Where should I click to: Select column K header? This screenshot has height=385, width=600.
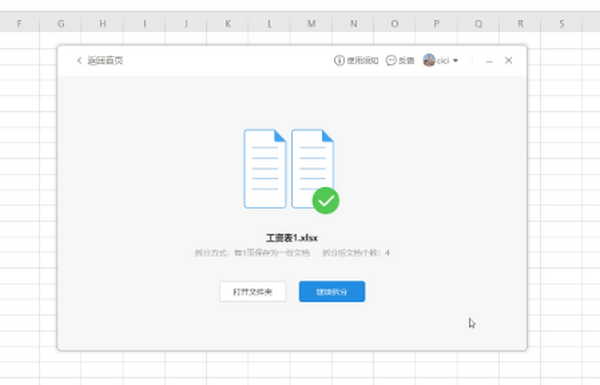coord(228,24)
